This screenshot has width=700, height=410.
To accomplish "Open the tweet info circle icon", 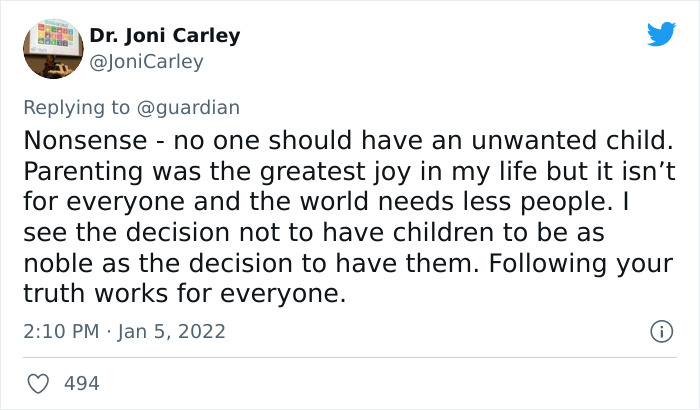I will (x=660, y=330).
